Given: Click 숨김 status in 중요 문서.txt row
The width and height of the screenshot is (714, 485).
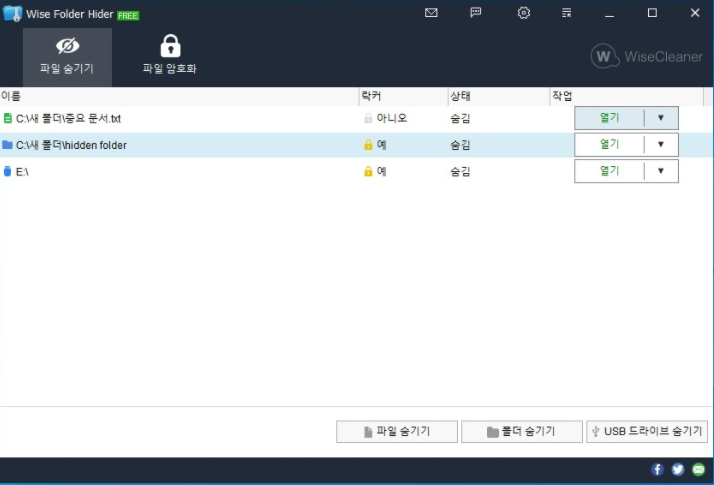Looking at the screenshot, I should pos(460,118).
